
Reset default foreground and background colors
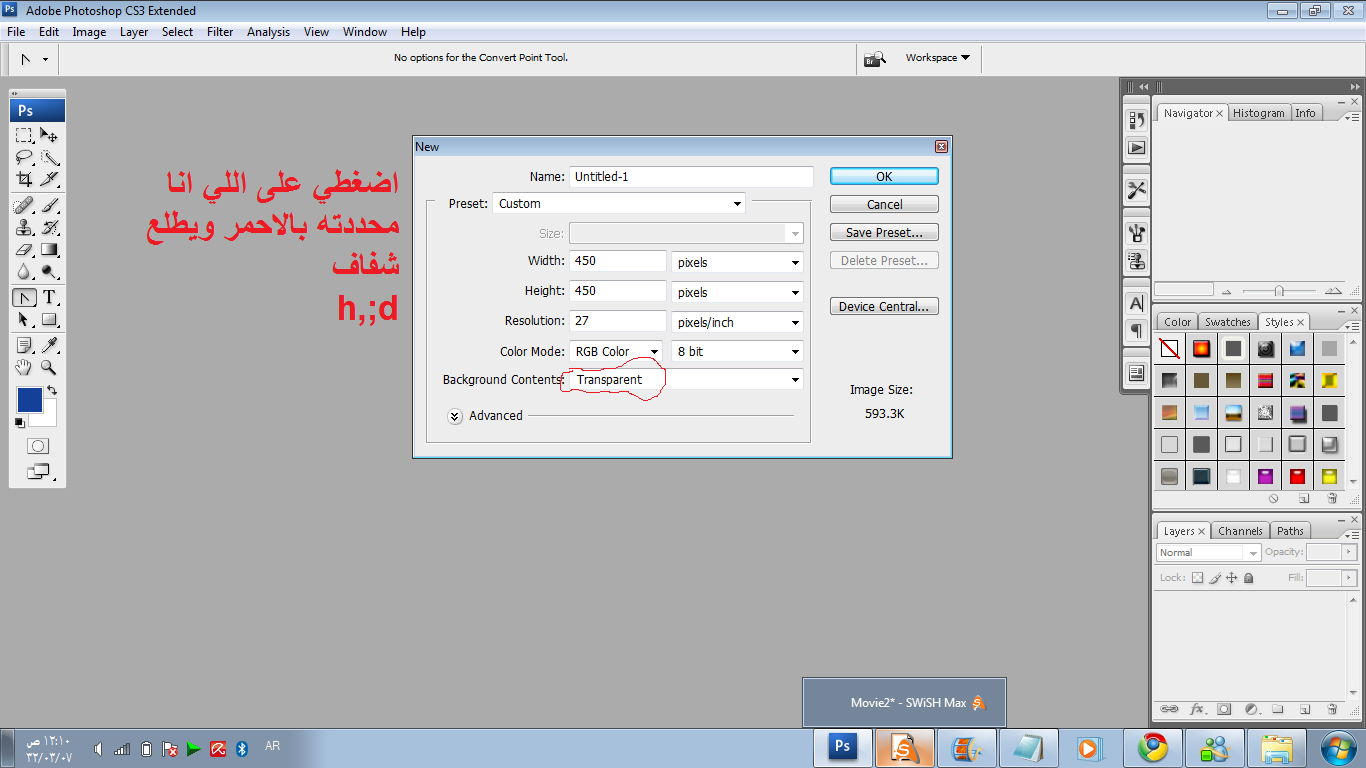tap(20, 423)
